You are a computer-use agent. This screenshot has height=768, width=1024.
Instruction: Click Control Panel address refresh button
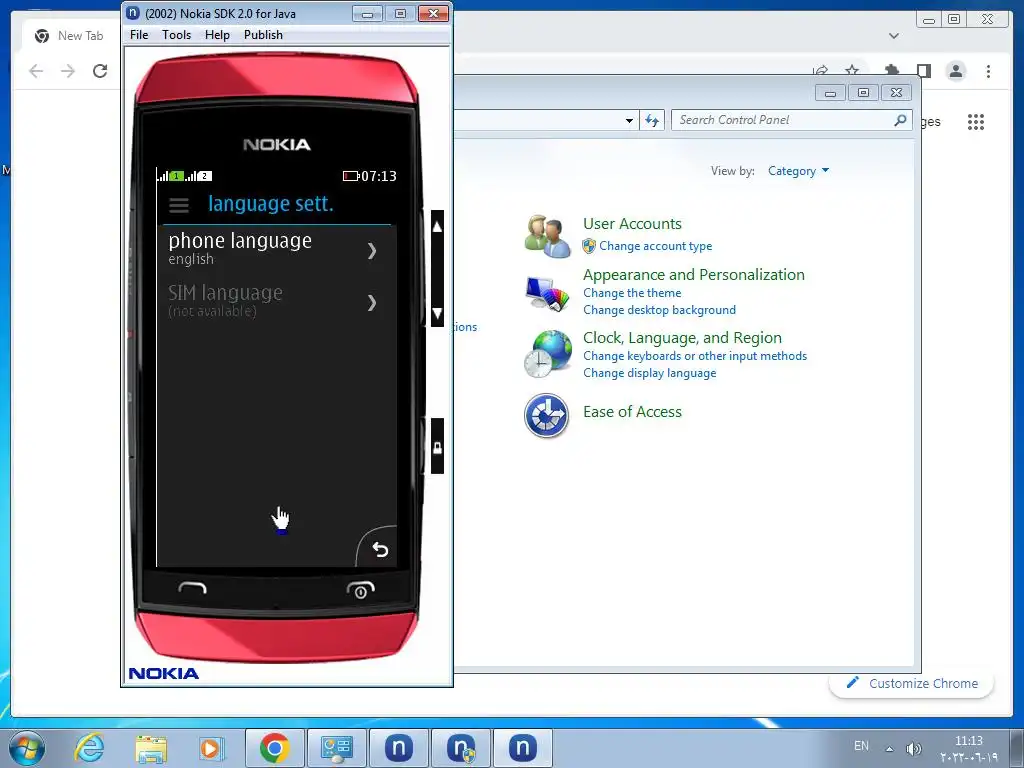point(652,120)
